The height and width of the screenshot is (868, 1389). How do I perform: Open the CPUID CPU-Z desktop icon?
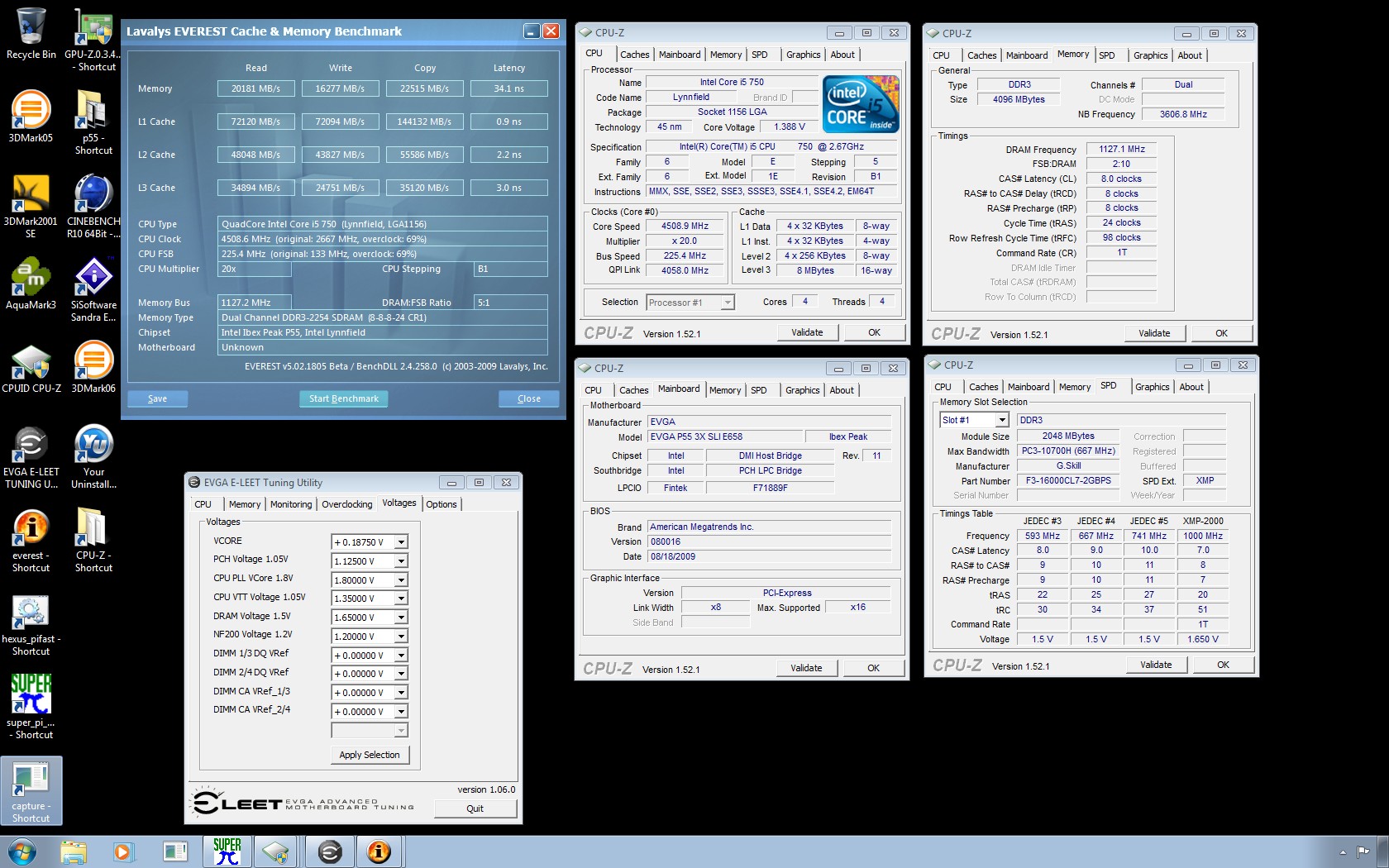31,368
